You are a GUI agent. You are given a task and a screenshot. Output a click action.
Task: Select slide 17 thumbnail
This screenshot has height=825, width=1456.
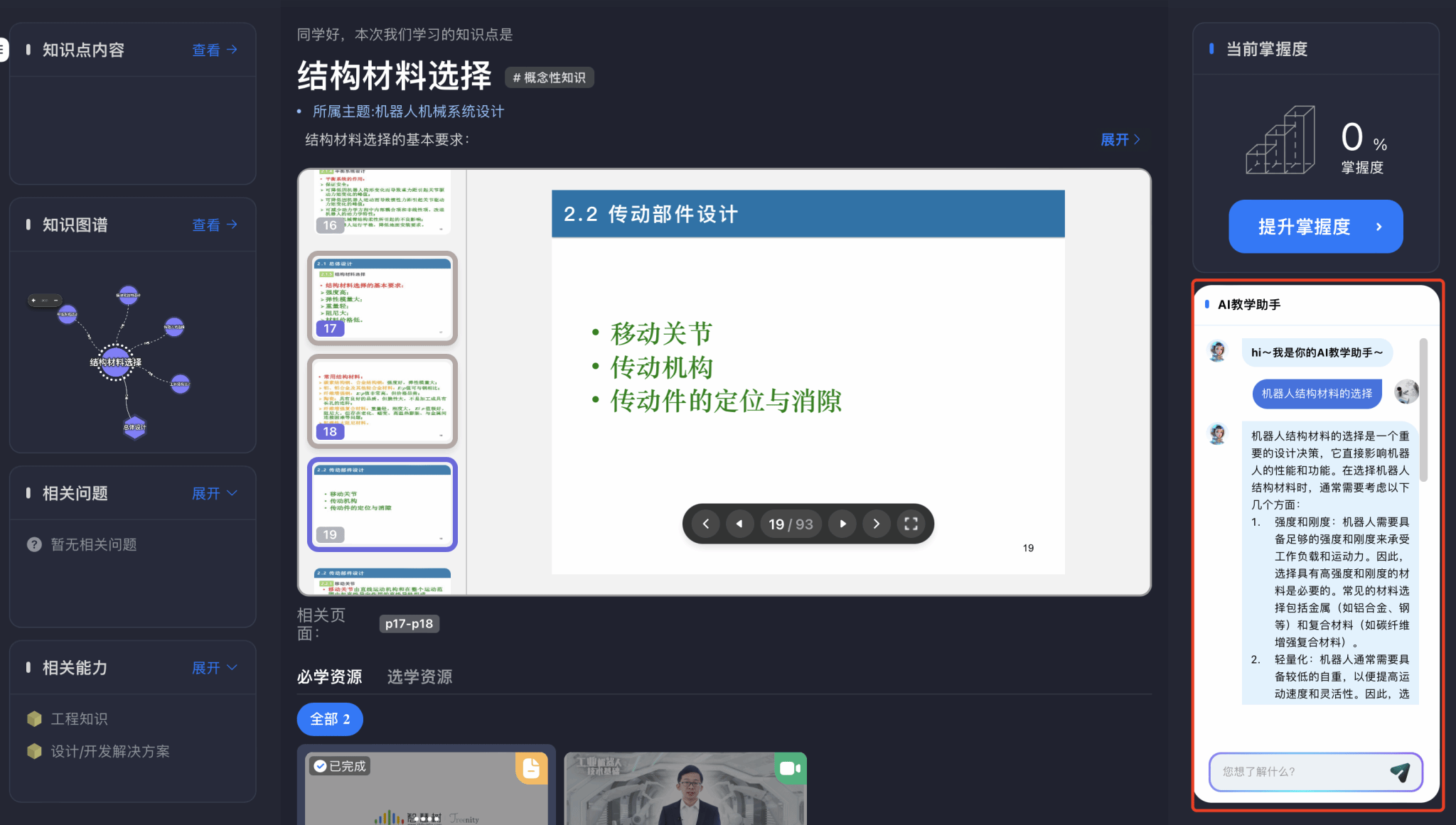(382, 298)
